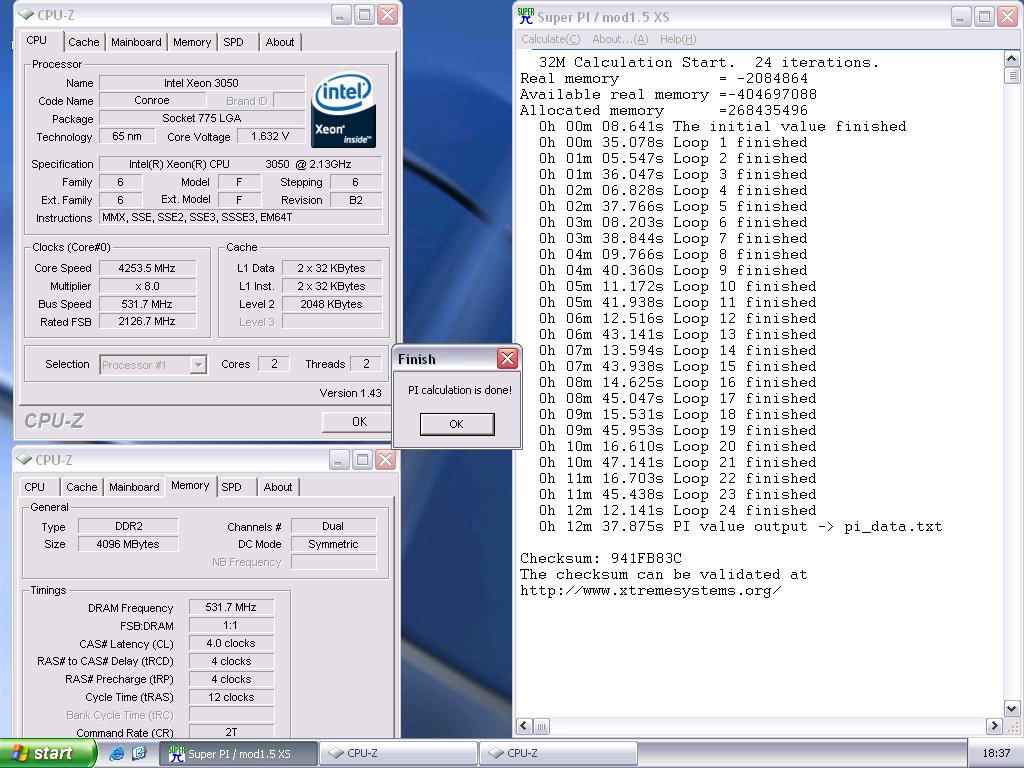Image resolution: width=1024 pixels, height=768 pixels.
Task: Click the bottom CPU-Z window title icon
Action: pos(24,460)
